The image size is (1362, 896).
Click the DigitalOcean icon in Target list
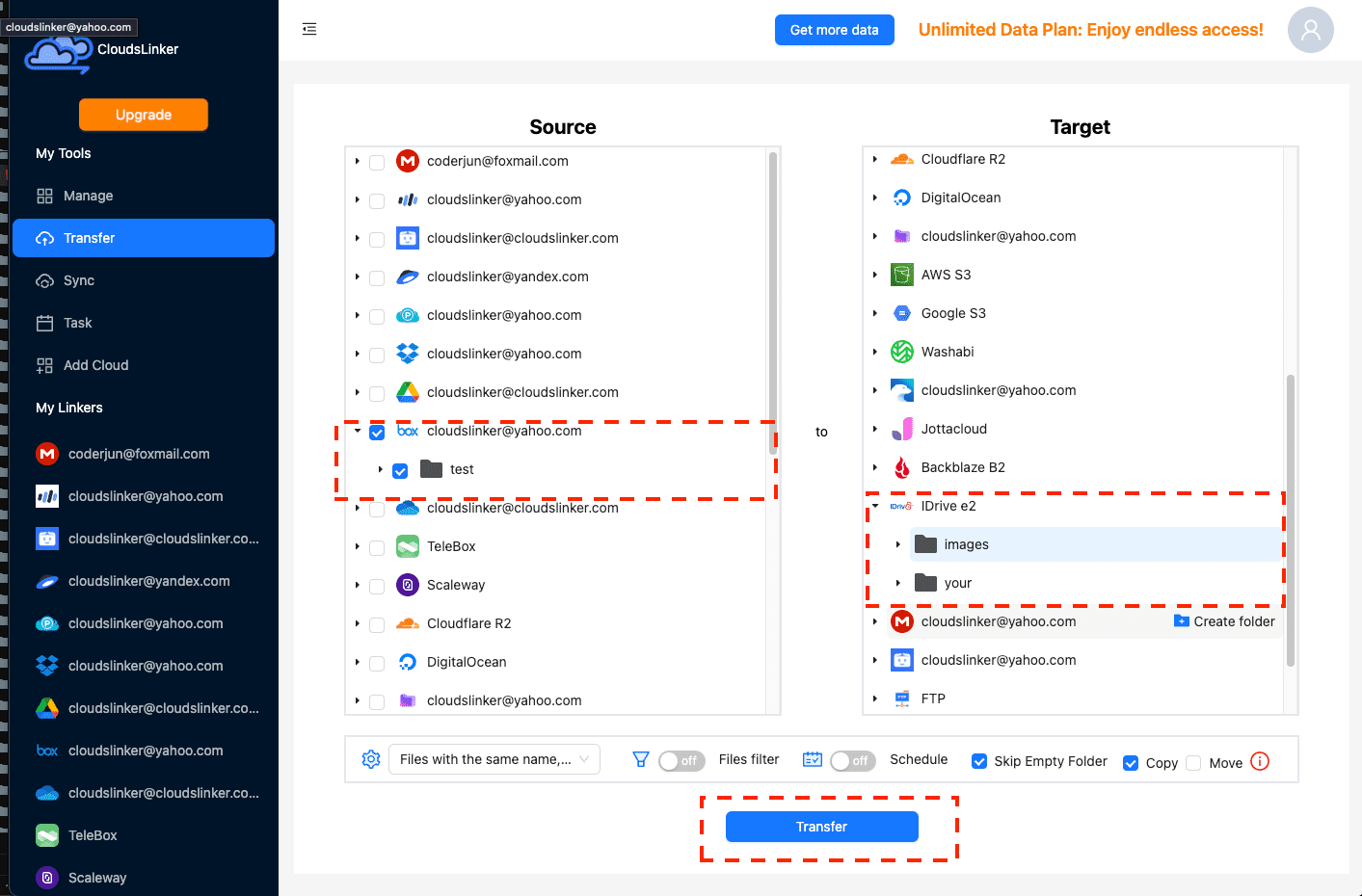coord(902,198)
